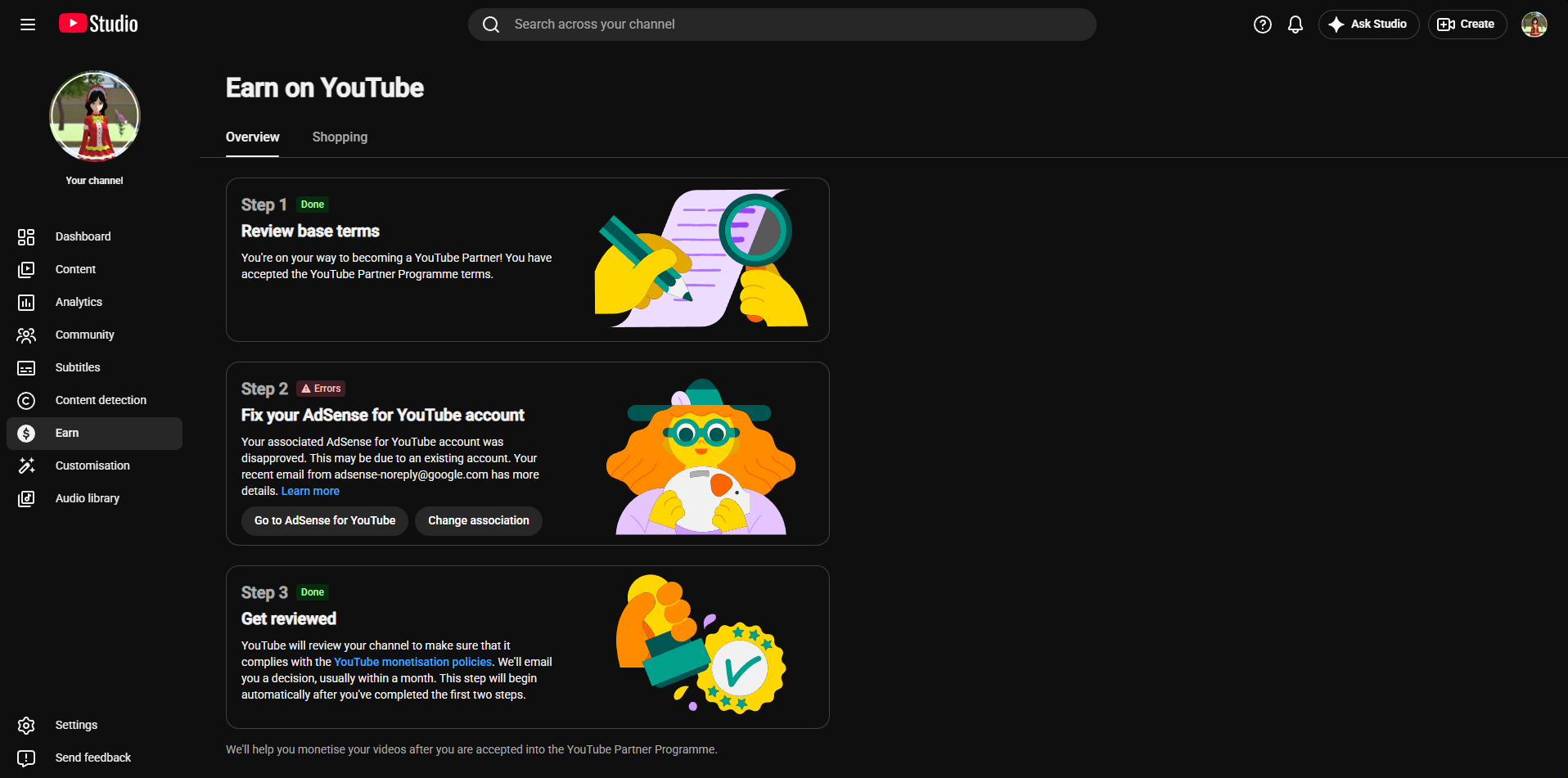
Task: Go to Analytics in the sidebar
Action: [x=94, y=303]
